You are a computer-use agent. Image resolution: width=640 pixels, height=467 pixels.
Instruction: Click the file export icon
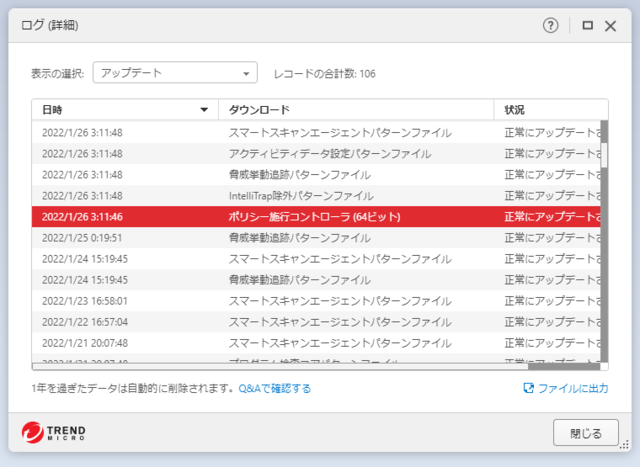tap(528, 388)
